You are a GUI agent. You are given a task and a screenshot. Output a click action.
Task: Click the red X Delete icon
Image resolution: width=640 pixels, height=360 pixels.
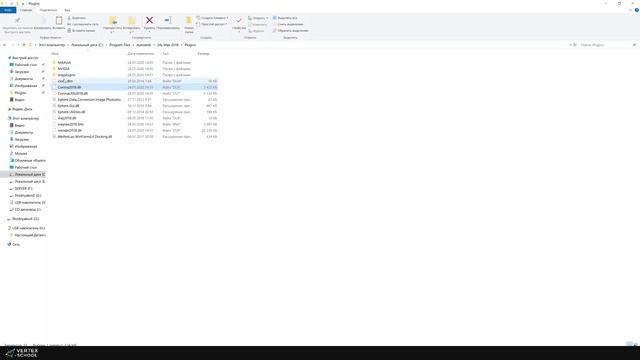coord(149,20)
